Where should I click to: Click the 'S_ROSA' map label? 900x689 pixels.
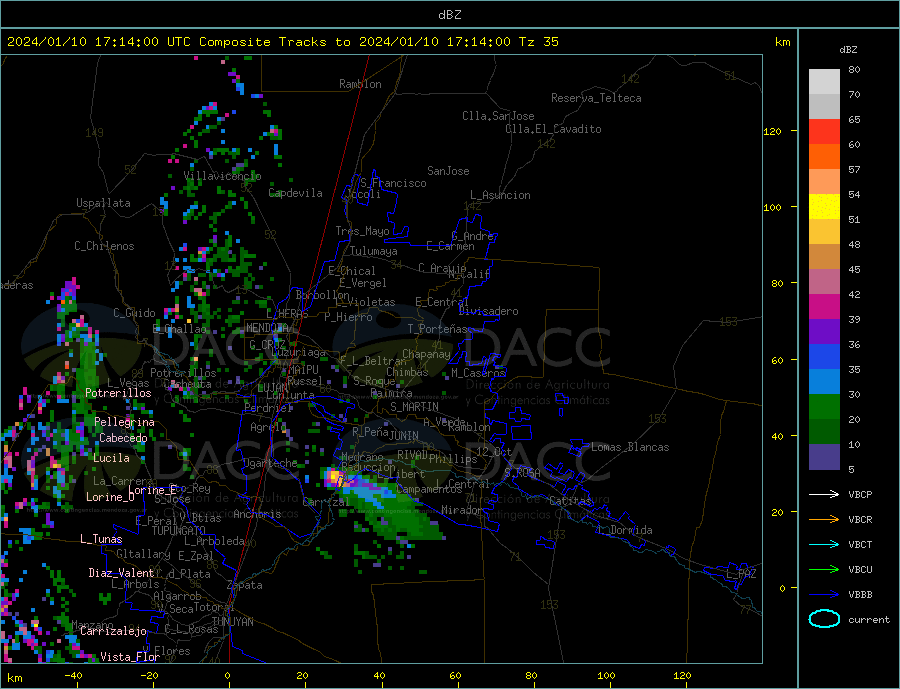(522, 473)
